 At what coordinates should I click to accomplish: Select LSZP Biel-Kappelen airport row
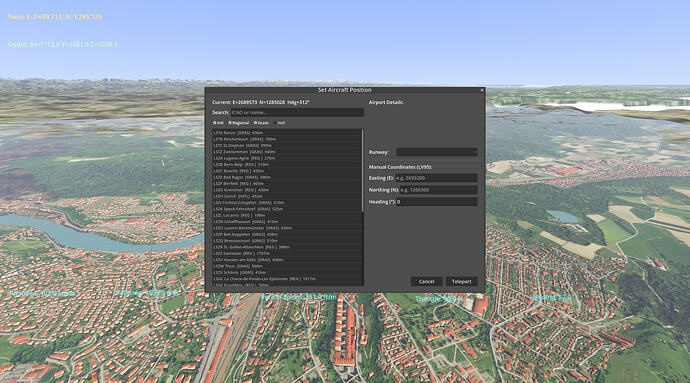(287, 235)
